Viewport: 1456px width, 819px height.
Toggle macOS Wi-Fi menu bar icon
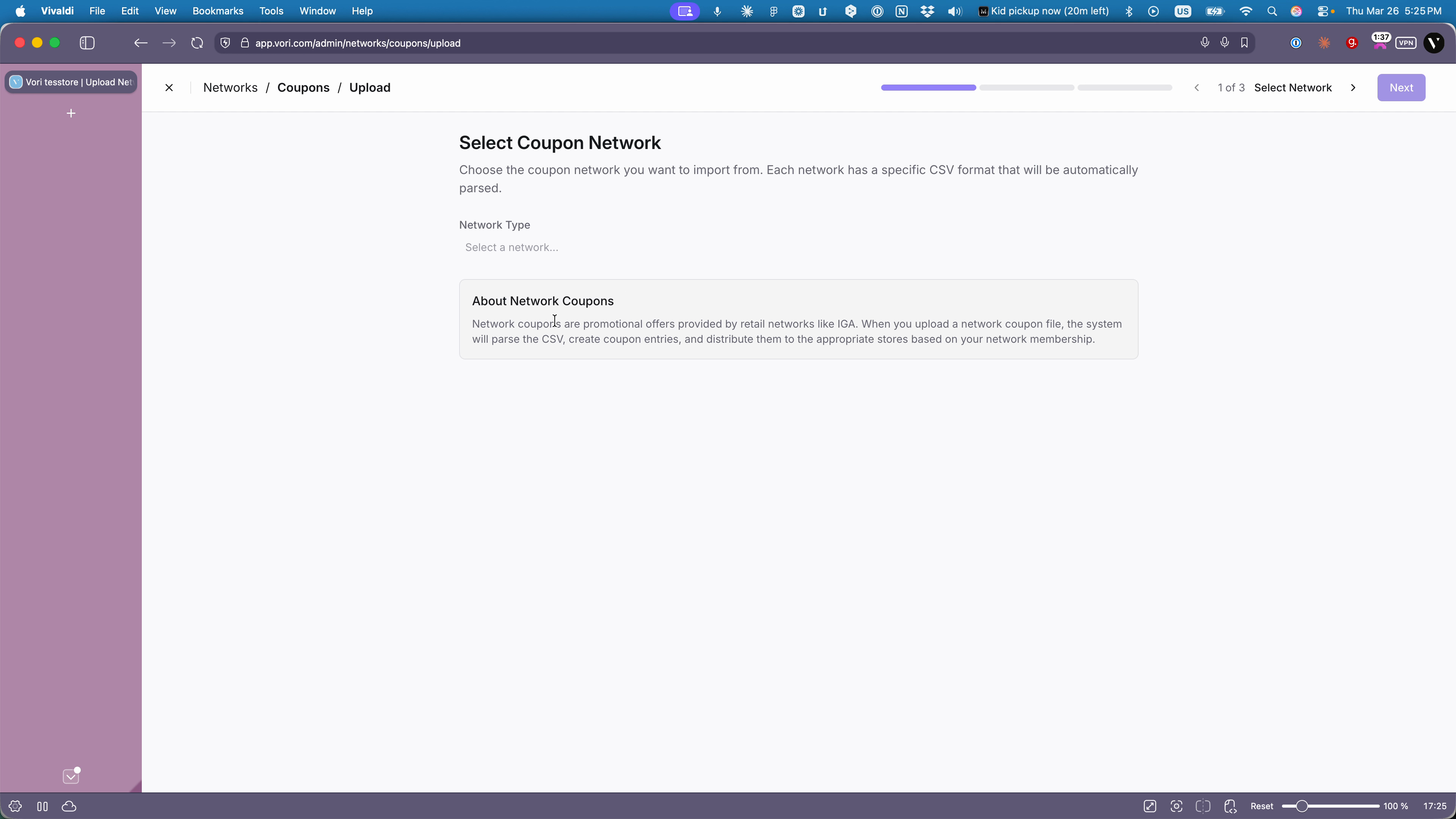coord(1246,11)
